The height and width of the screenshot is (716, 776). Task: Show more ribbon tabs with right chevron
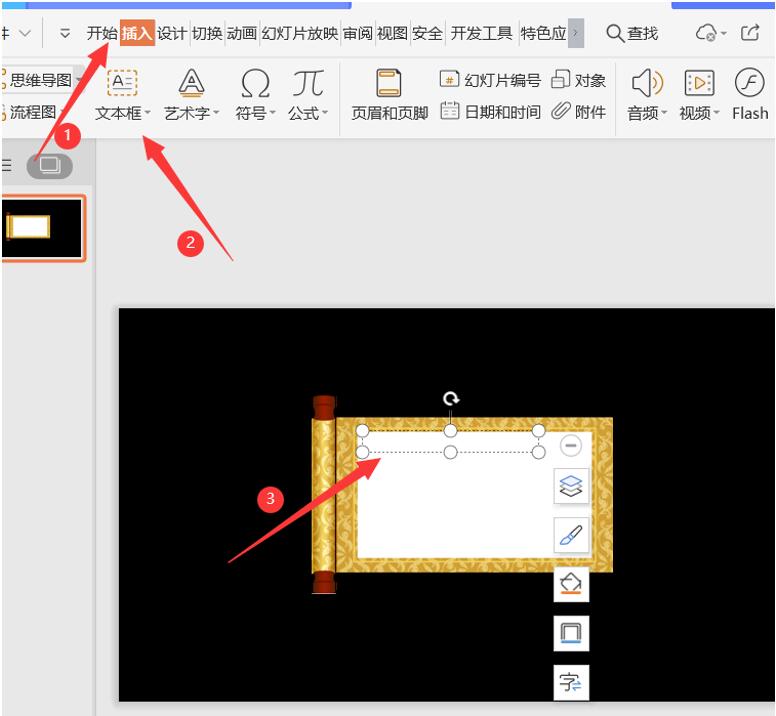pos(576,33)
